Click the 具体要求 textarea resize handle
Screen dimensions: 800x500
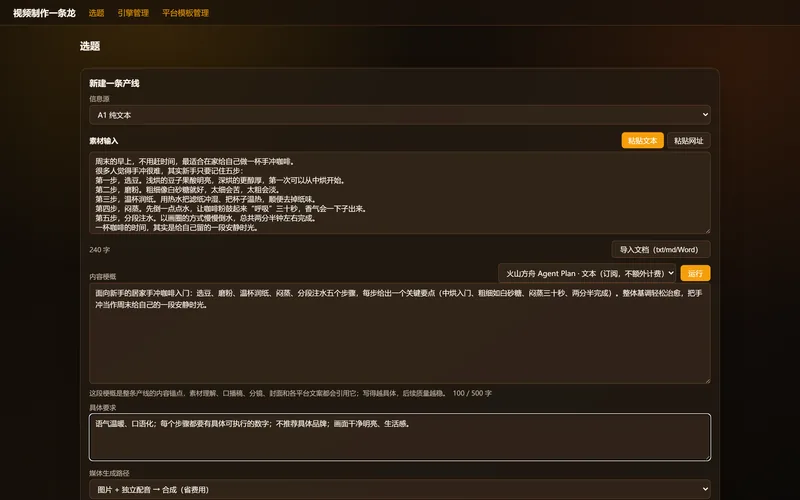[707, 457]
